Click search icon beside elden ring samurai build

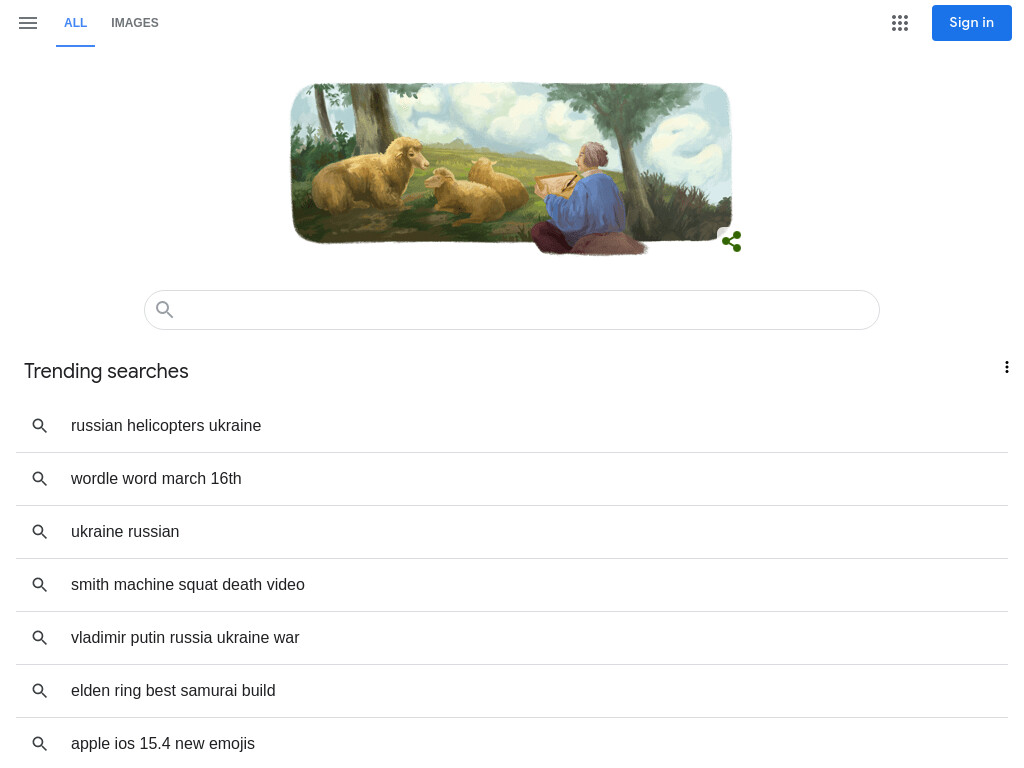pyautogui.click(x=40, y=690)
